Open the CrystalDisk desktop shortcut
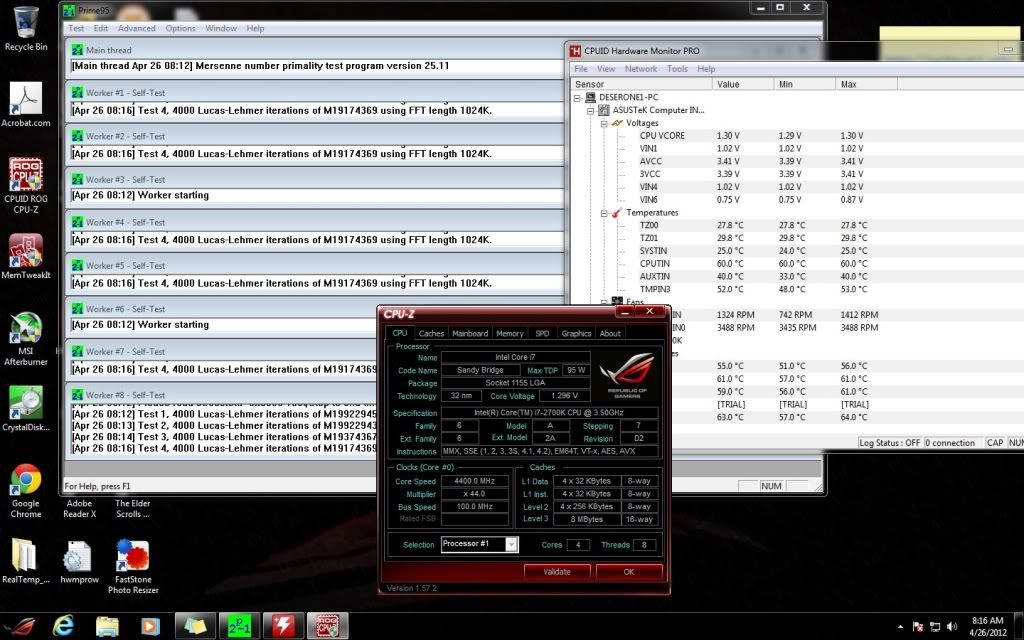1024x640 pixels. pyautogui.click(x=25, y=408)
